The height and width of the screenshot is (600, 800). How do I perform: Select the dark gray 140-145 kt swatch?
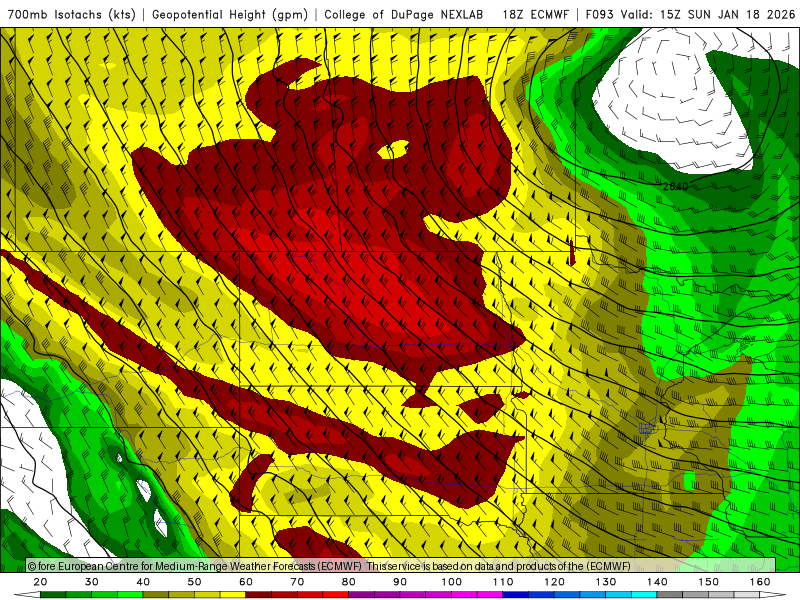coord(670,594)
